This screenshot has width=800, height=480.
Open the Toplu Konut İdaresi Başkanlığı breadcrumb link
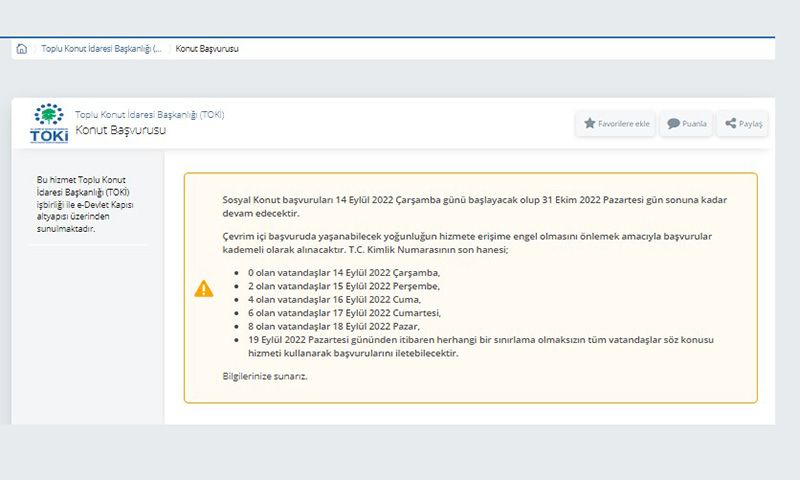pos(101,48)
